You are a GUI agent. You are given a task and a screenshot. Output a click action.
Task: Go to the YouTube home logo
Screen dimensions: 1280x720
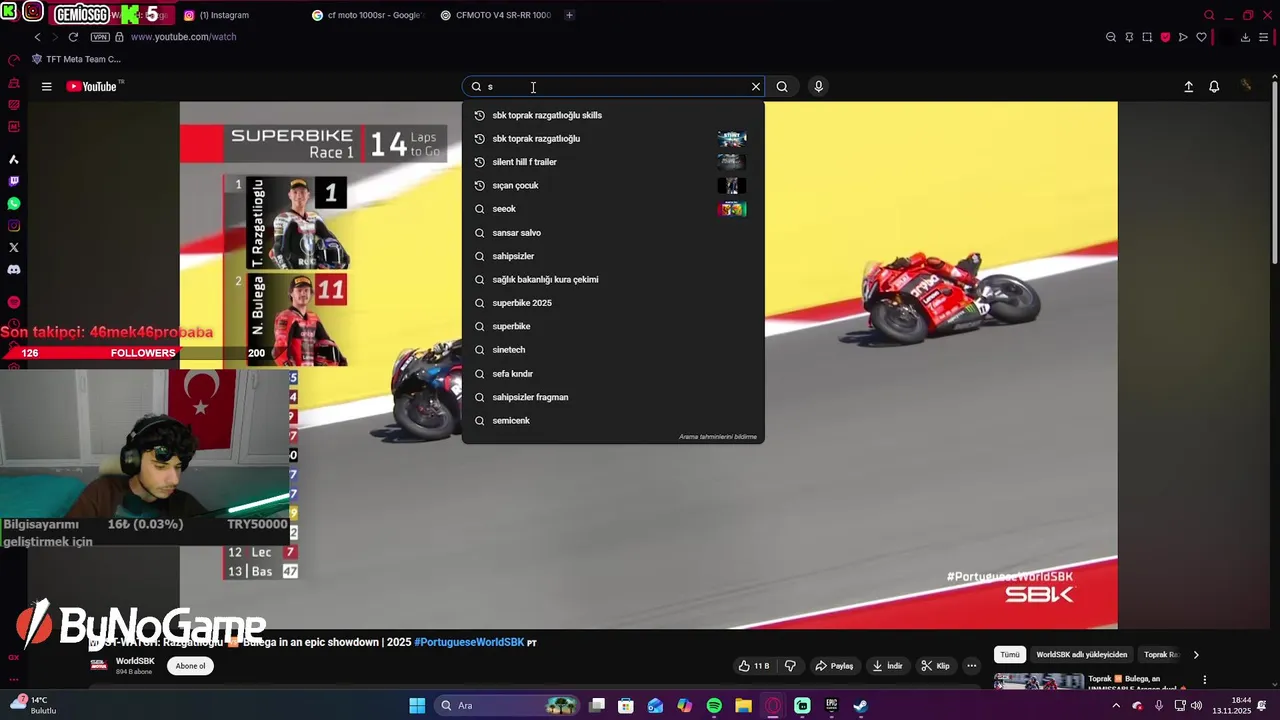(92, 87)
